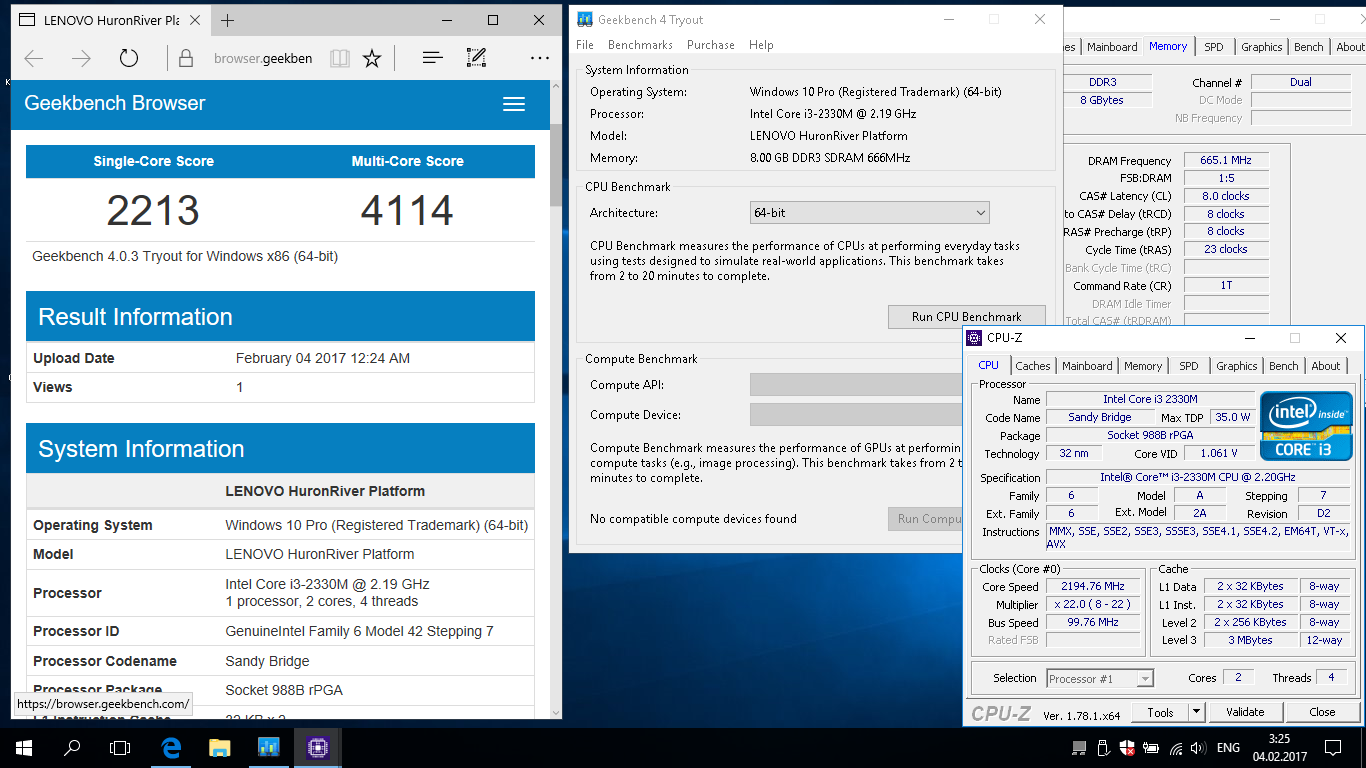This screenshot has height=768, width=1366.
Task: Add page to favorites star icon
Action: tap(372, 59)
